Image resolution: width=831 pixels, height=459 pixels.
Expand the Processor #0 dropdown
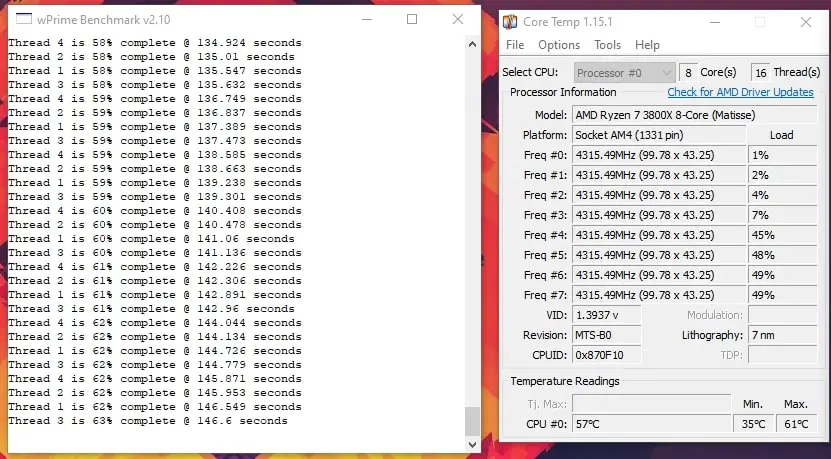coord(624,73)
